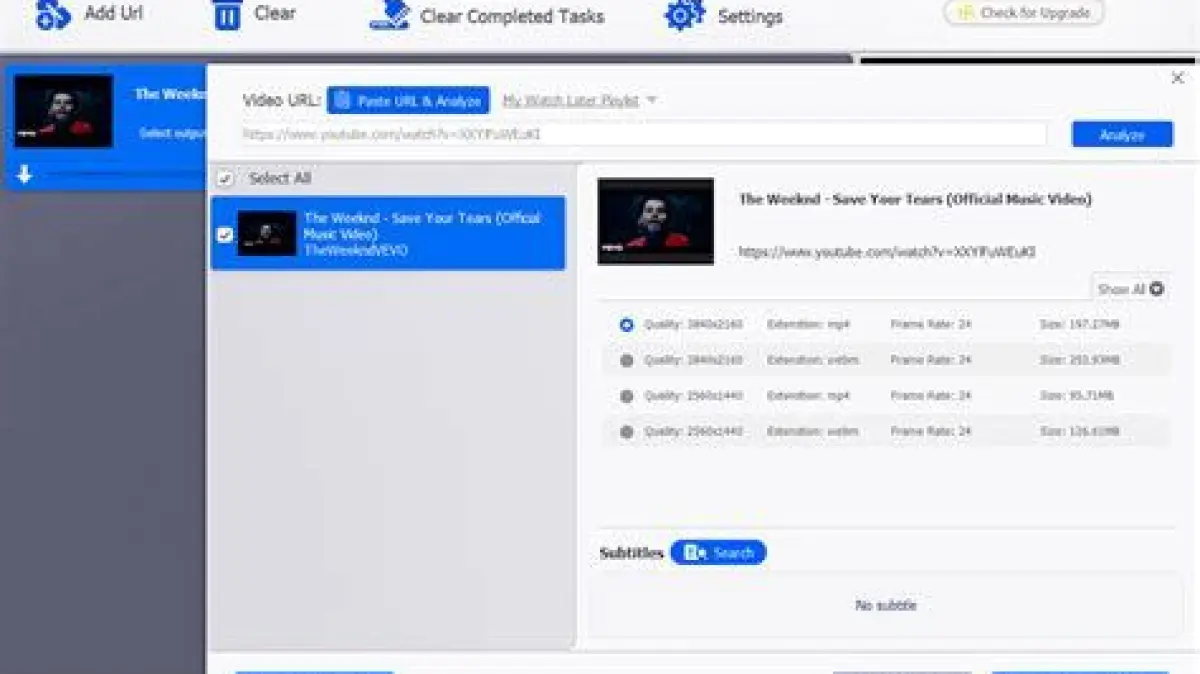
Task: Click the Paste URL & Analyze button
Action: pos(408,100)
